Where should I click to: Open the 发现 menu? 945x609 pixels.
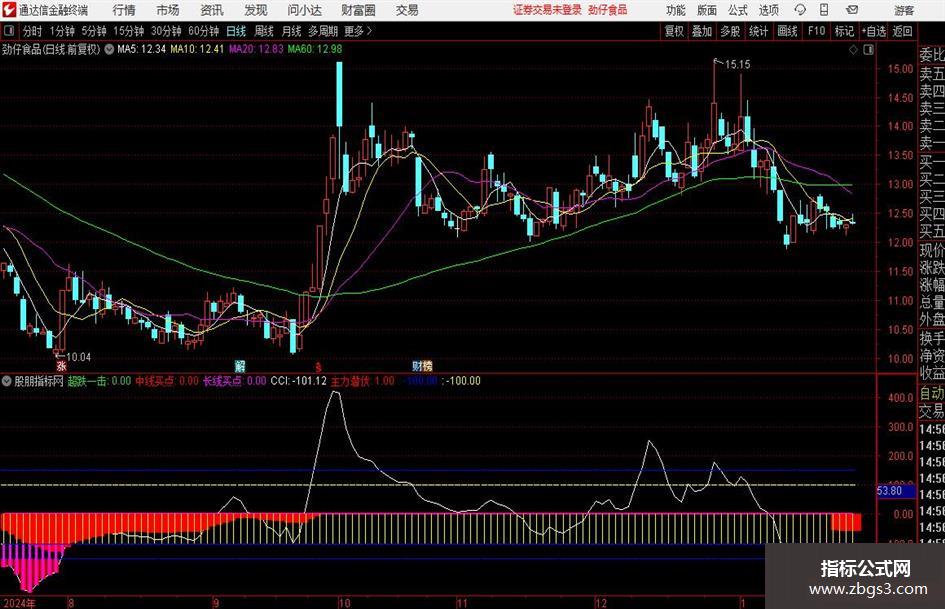[256, 10]
